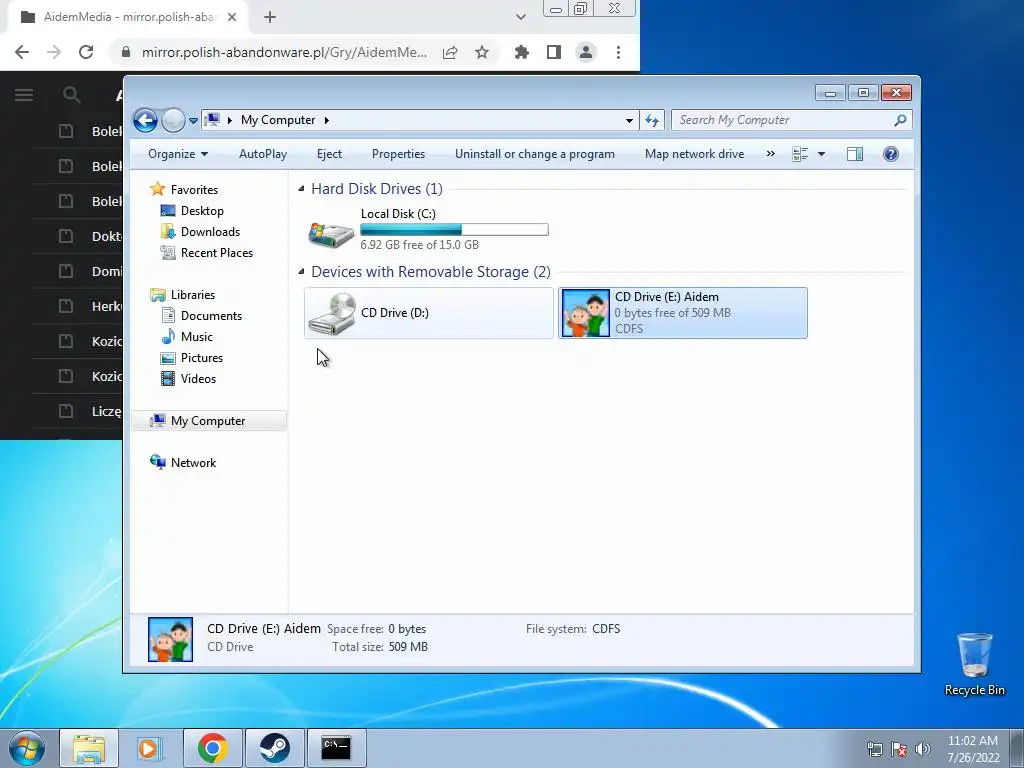Image resolution: width=1024 pixels, height=768 pixels.
Task: Select Libraries in navigation pane
Action: click(x=193, y=295)
